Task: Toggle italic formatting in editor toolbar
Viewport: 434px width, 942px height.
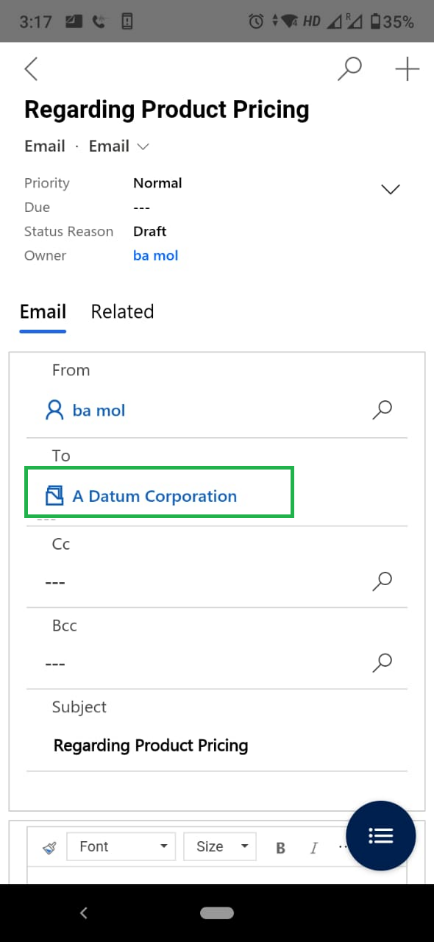Action: point(313,848)
